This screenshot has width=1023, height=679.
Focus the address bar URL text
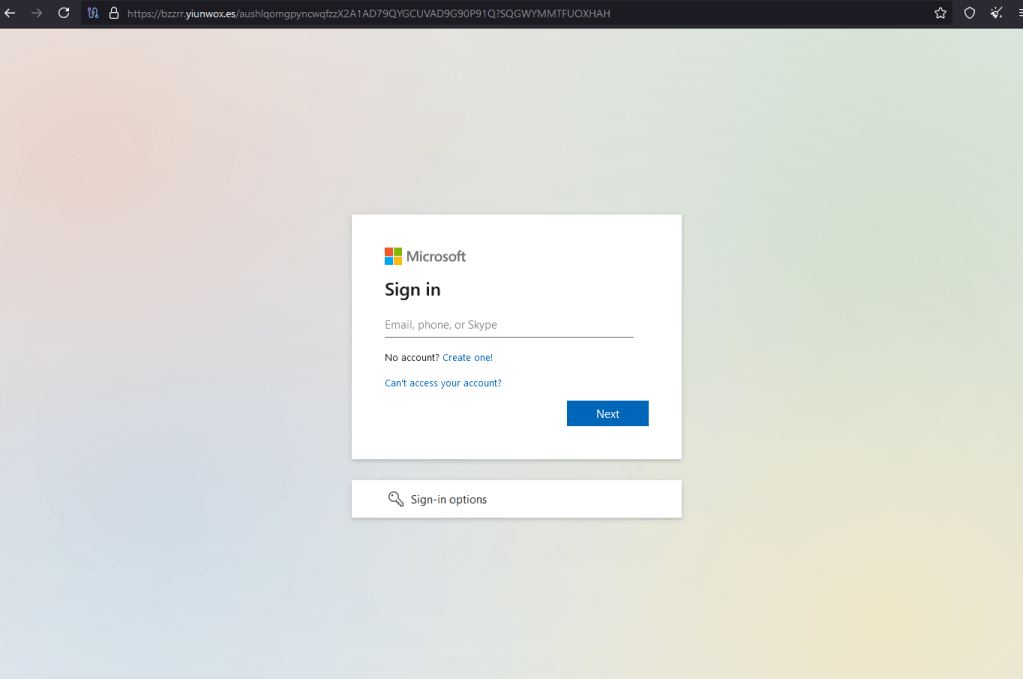coord(368,13)
